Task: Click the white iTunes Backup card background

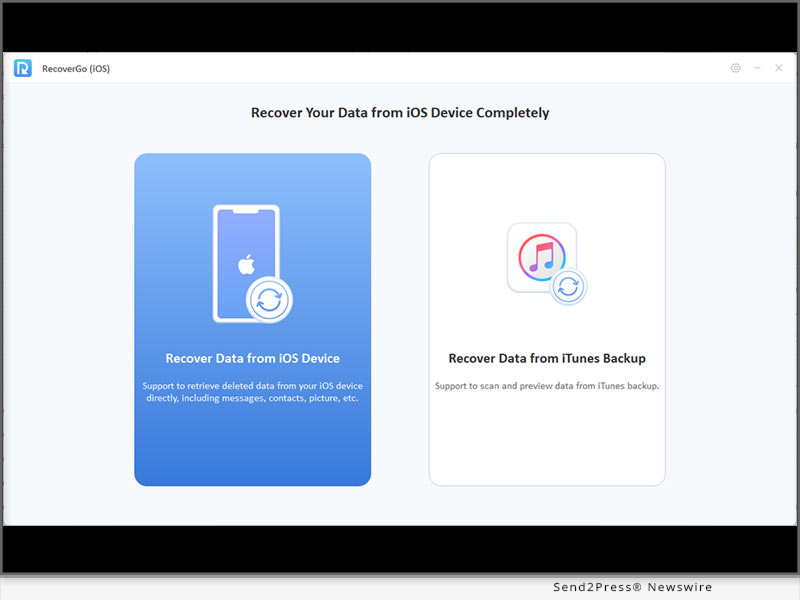Action: click(x=547, y=440)
